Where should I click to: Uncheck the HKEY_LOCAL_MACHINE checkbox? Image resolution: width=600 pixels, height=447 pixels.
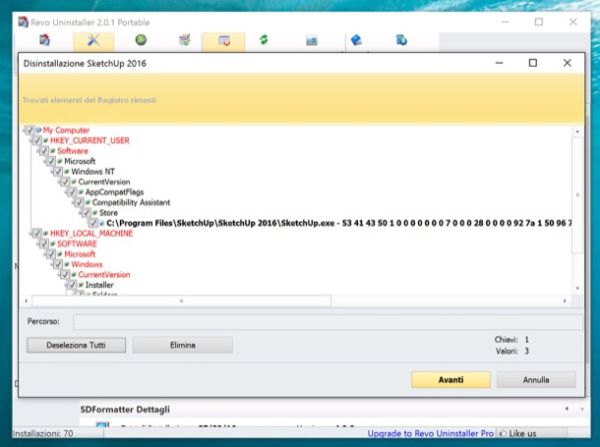click(x=37, y=233)
